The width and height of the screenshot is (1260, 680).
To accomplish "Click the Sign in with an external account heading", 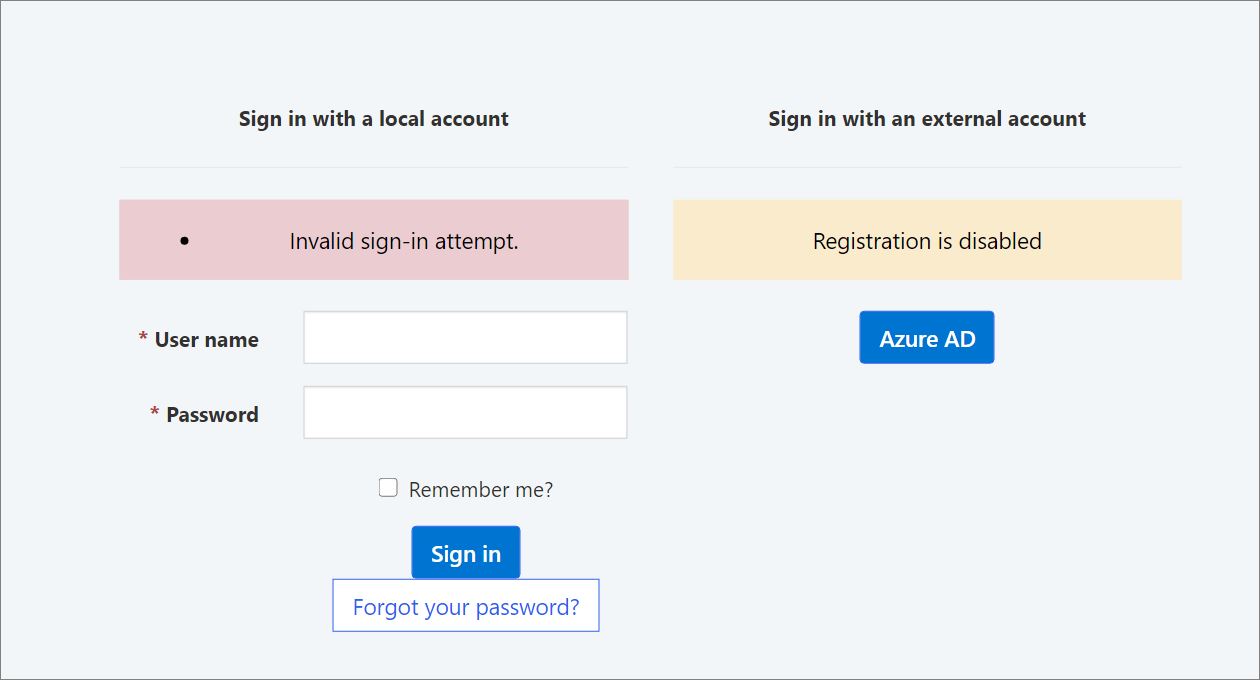I will coord(926,118).
